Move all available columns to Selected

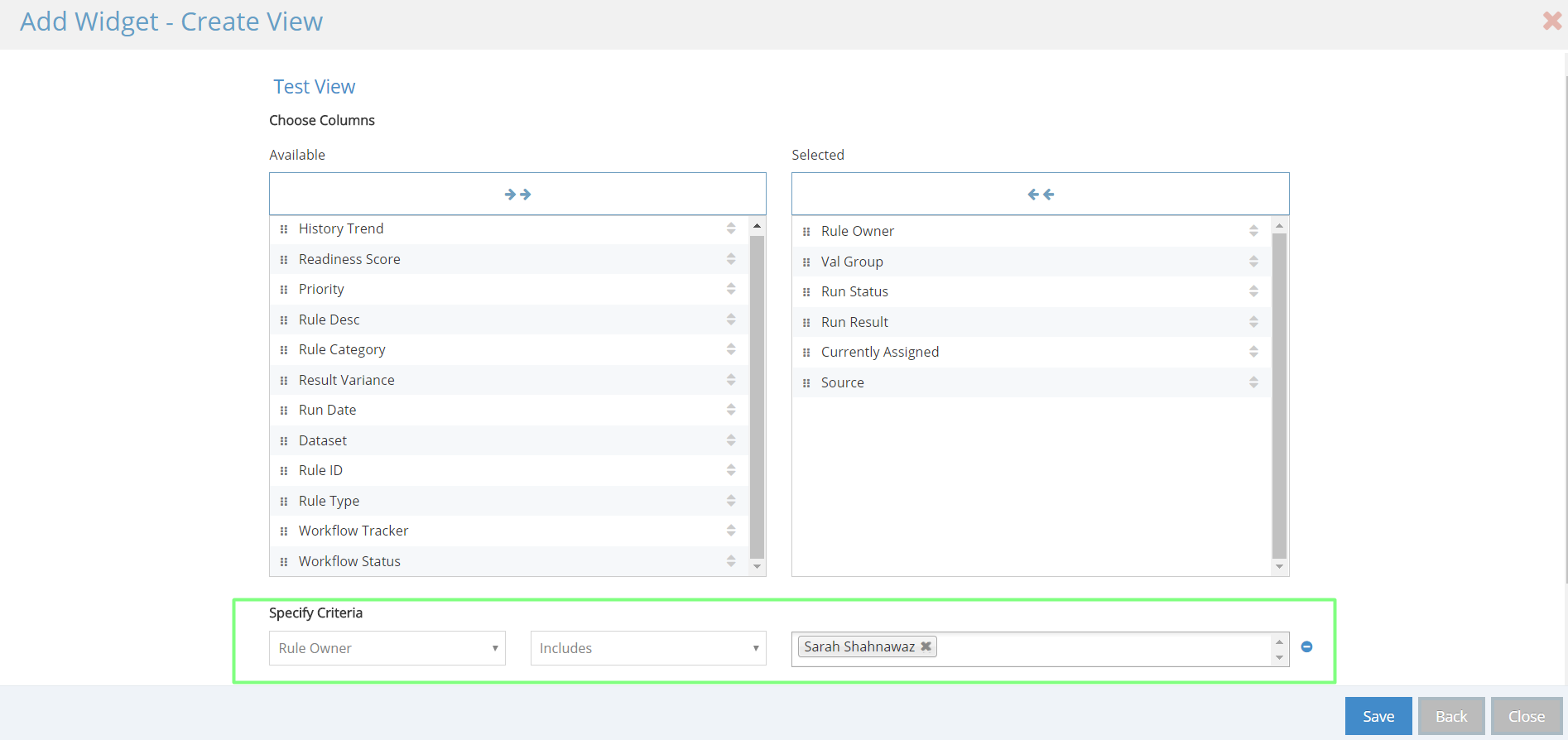517,195
